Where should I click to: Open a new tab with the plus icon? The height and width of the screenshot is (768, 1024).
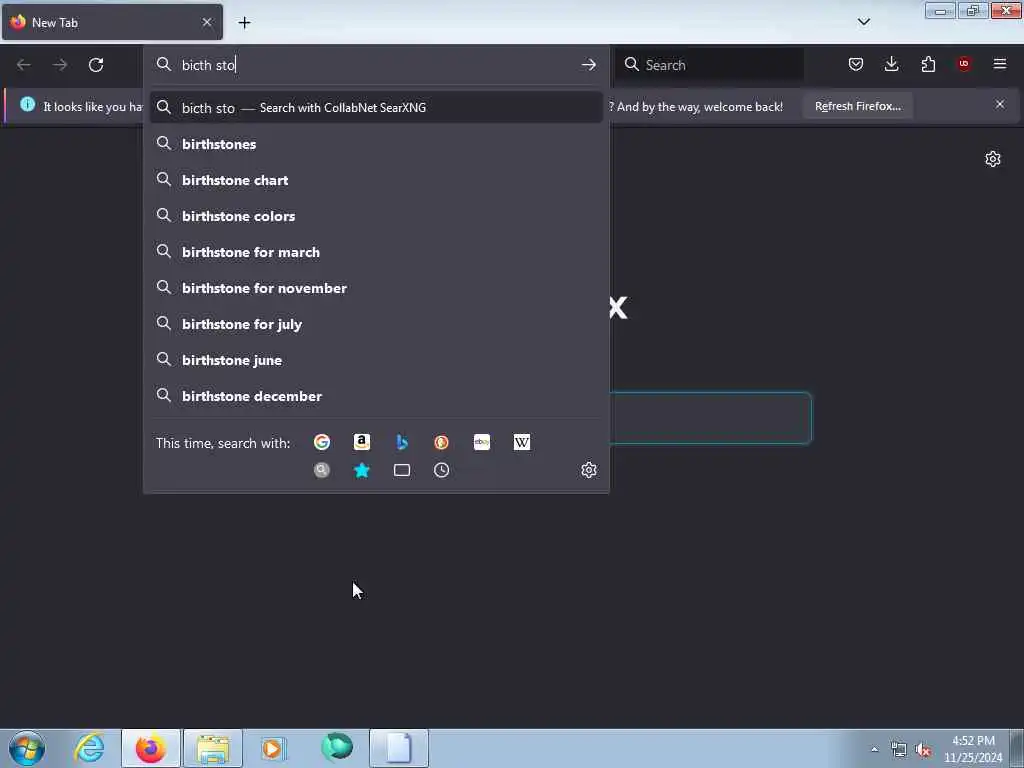pos(244,23)
